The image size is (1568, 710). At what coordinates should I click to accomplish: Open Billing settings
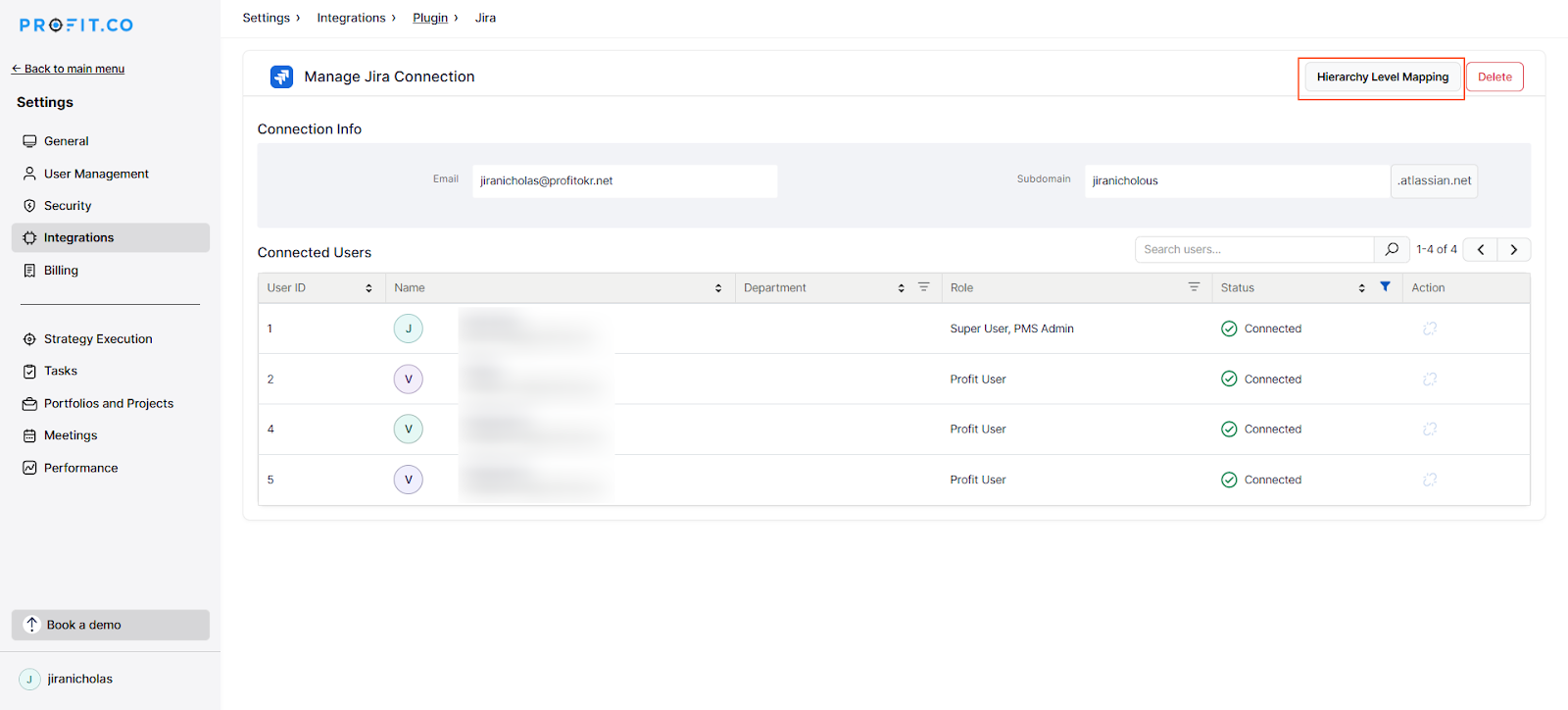click(111, 271)
